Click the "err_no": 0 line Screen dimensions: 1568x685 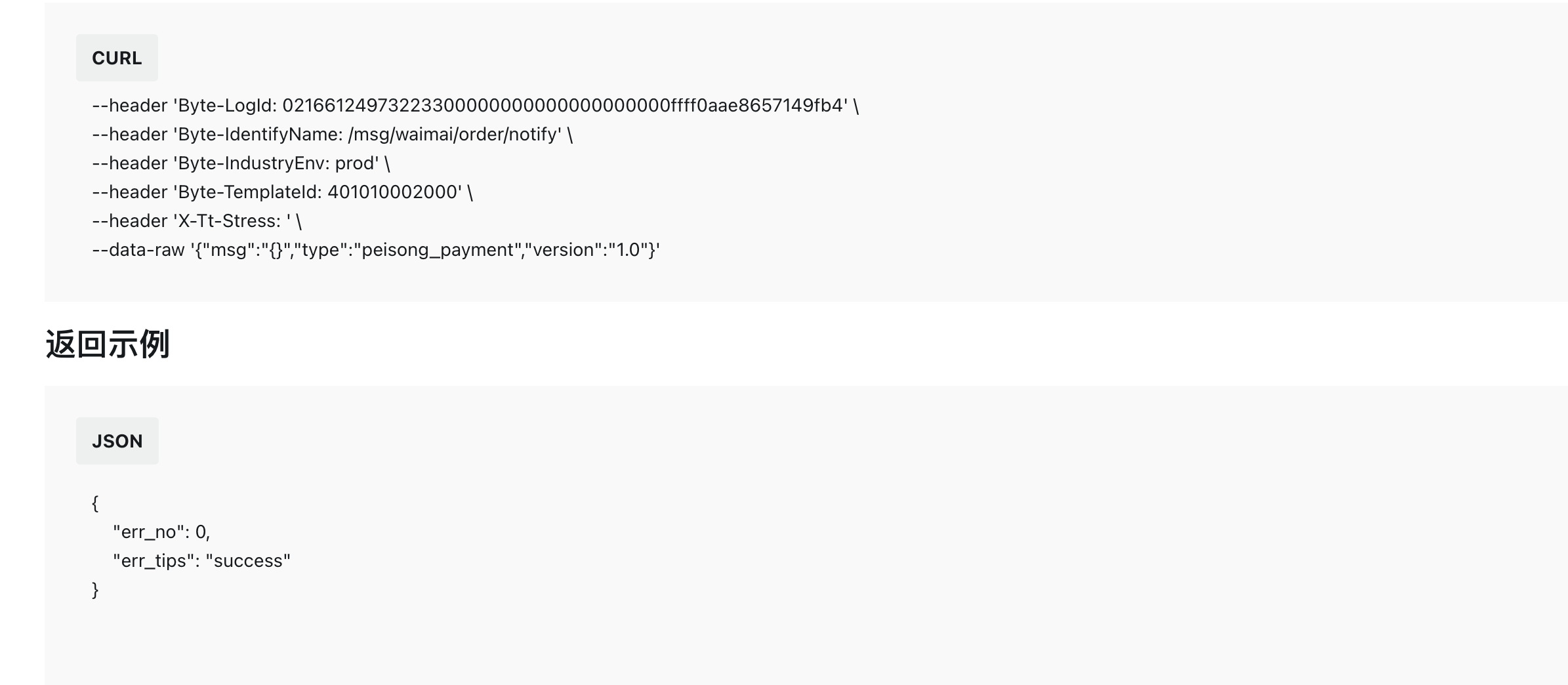click(x=161, y=532)
